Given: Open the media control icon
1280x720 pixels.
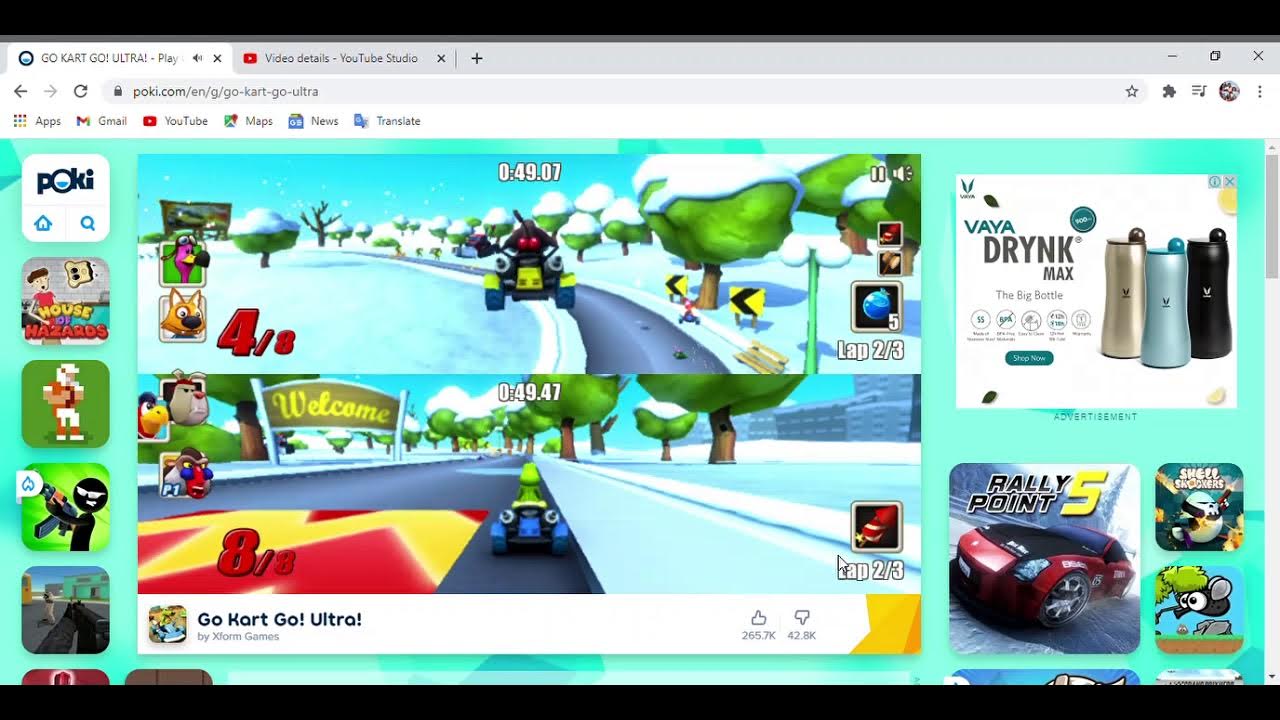Looking at the screenshot, I should click(1199, 91).
